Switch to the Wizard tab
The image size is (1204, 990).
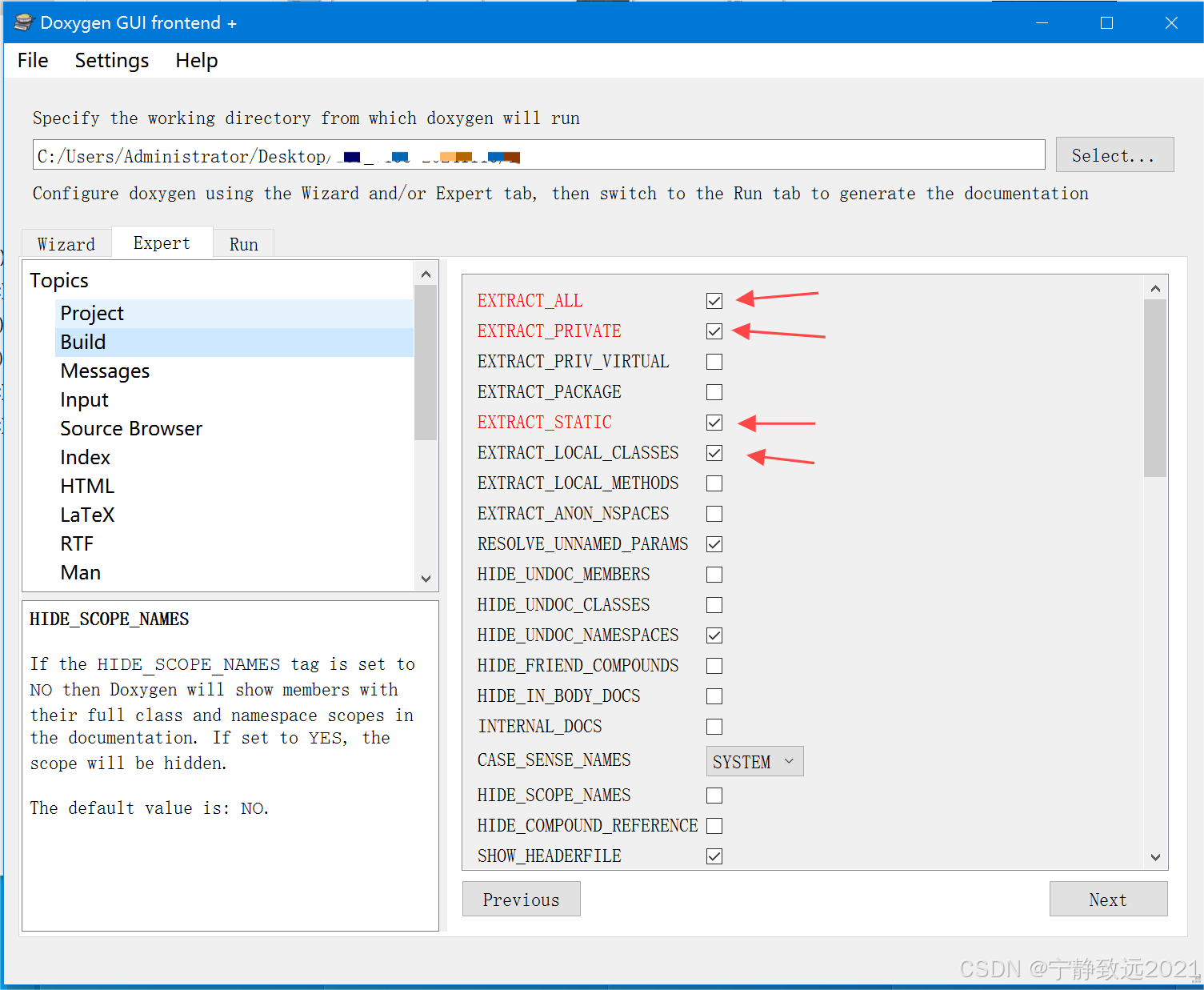point(66,244)
